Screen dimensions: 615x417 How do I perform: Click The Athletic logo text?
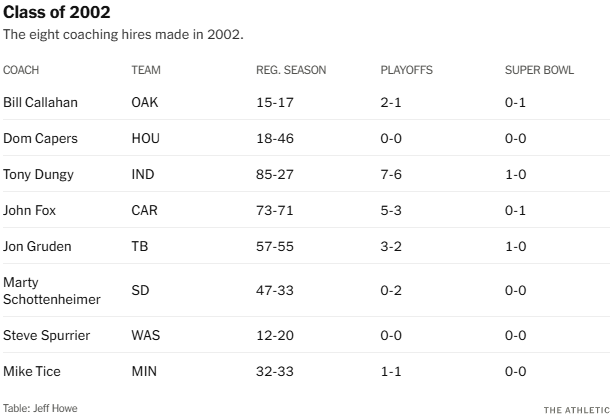coord(576,410)
